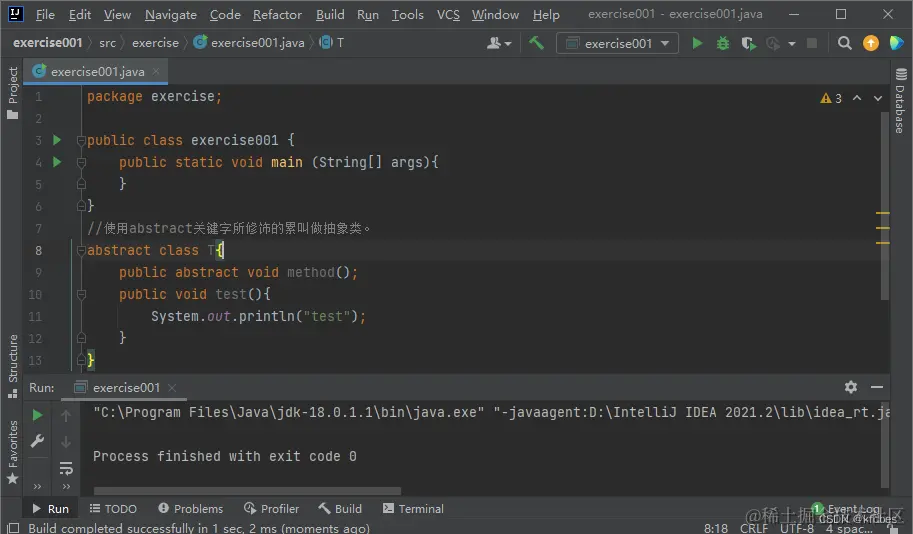The height and width of the screenshot is (534, 913).
Task: Click the UTF-8 encoding status
Action: 797,528
